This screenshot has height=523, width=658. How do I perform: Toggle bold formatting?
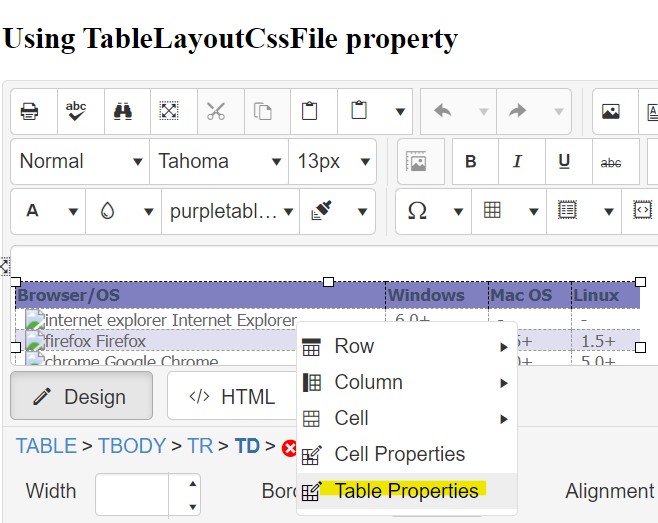click(471, 162)
